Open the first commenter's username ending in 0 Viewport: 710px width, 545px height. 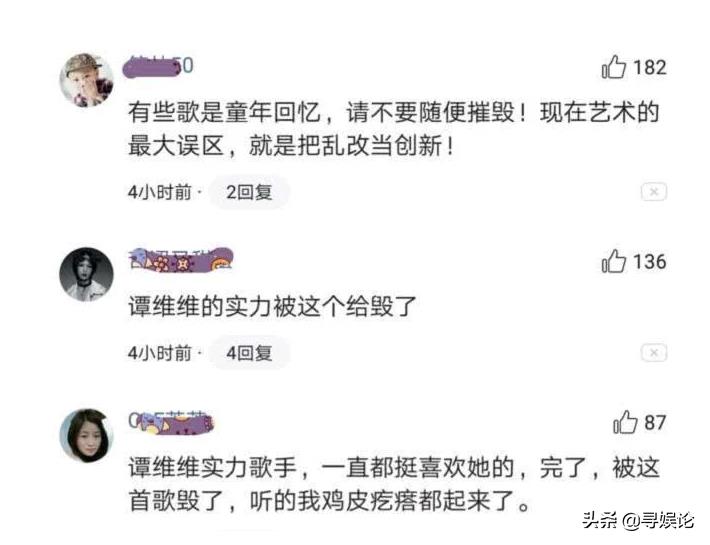[158, 66]
